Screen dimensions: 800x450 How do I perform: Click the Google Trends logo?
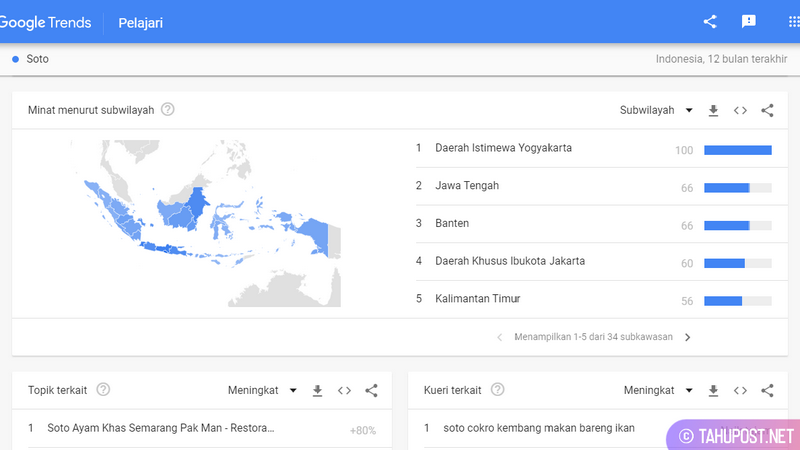point(46,22)
